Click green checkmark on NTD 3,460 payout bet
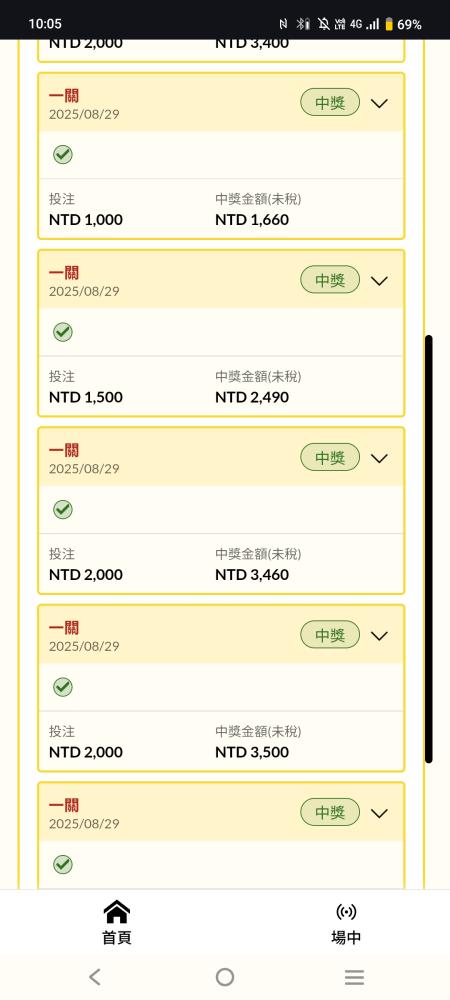The width and height of the screenshot is (450, 1000). 62,509
